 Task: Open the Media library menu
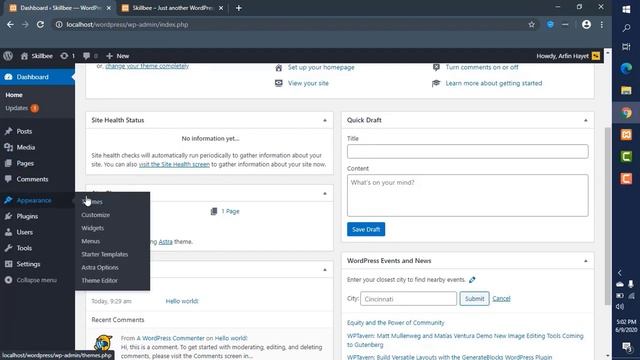tap(26, 147)
